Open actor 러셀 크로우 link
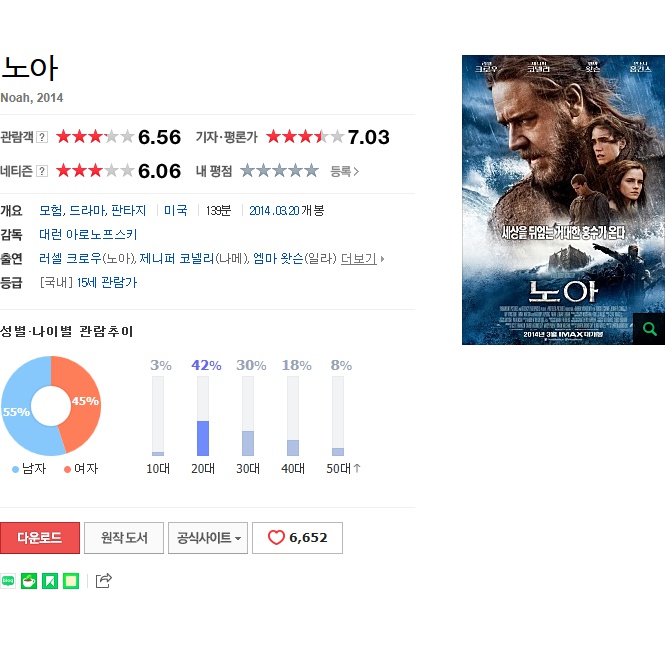 pos(70,259)
